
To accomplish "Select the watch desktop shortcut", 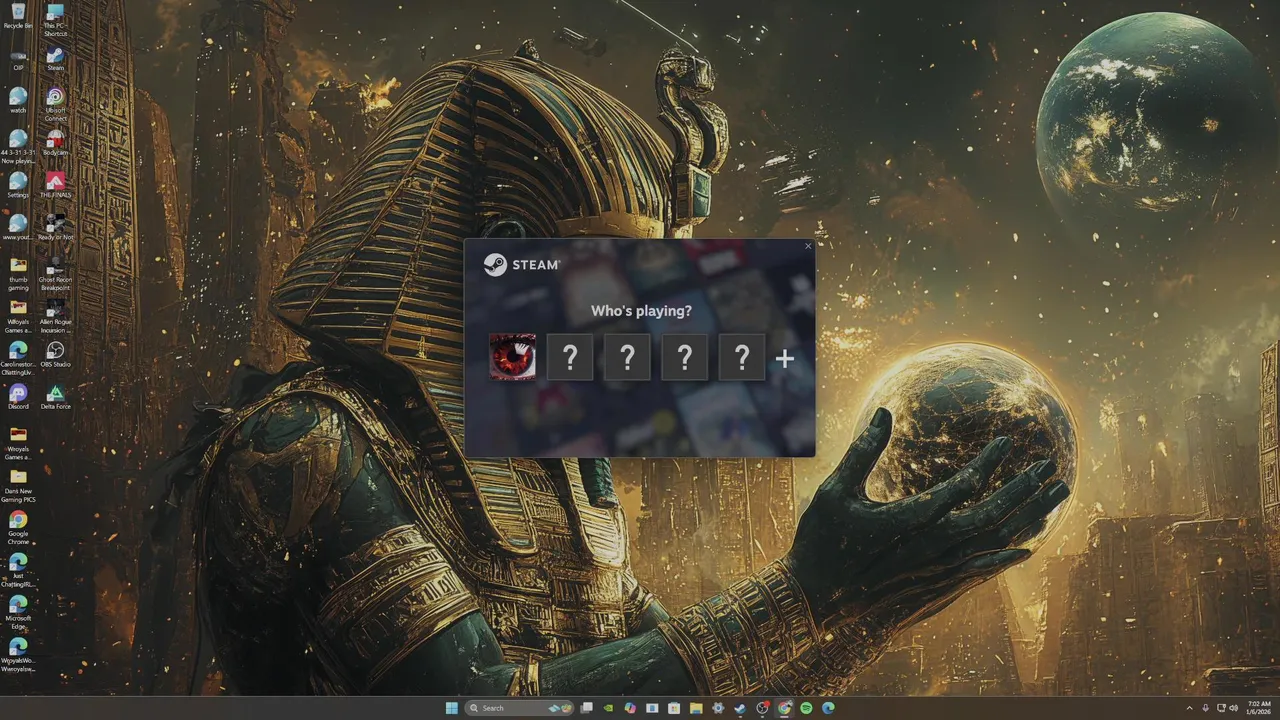I will point(18,100).
